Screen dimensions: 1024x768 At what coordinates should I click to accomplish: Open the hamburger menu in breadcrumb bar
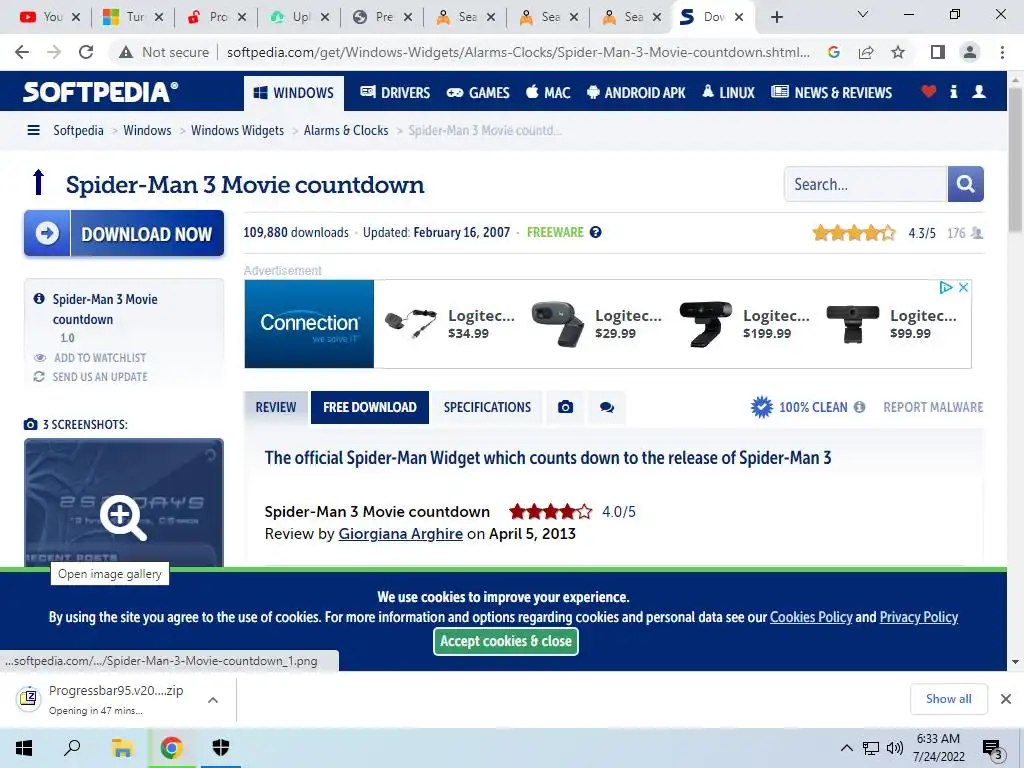(33, 130)
